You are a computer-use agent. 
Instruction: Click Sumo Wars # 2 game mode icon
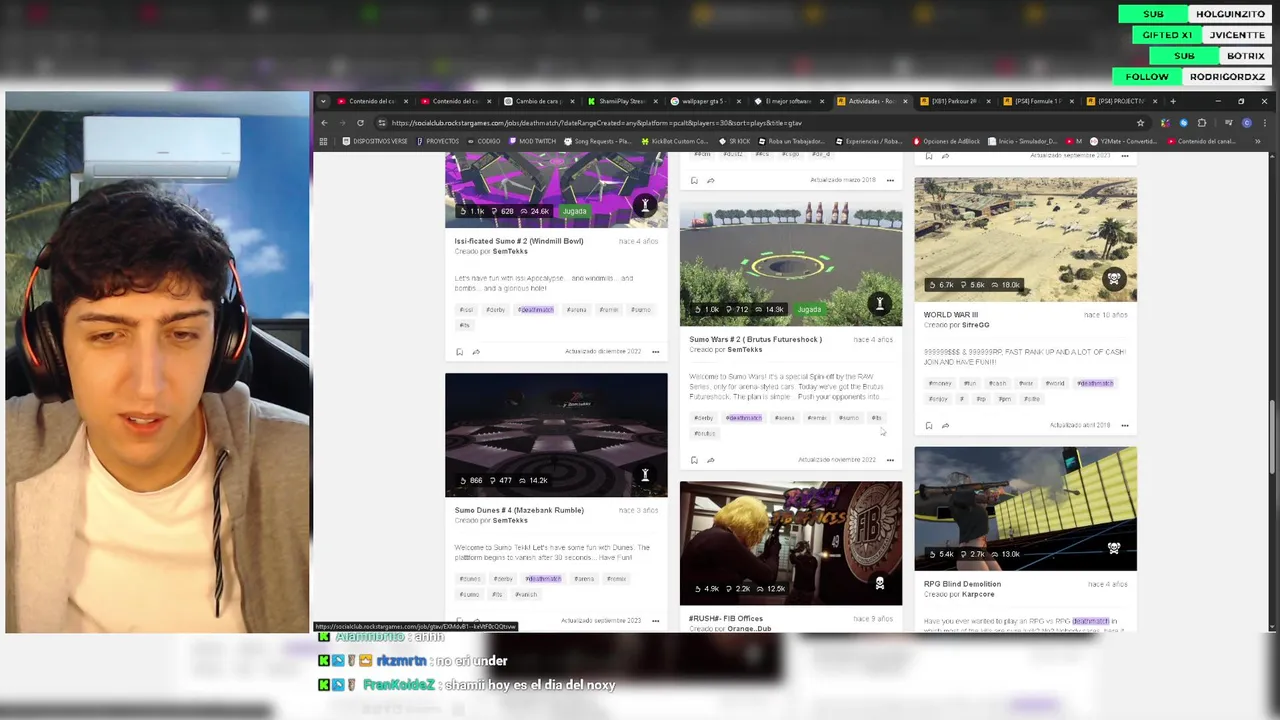(880, 304)
